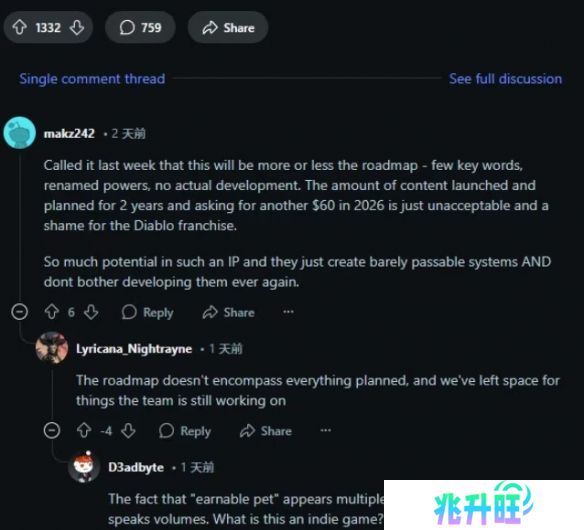
Task: Upvote makz242's comment
Action: [52, 312]
